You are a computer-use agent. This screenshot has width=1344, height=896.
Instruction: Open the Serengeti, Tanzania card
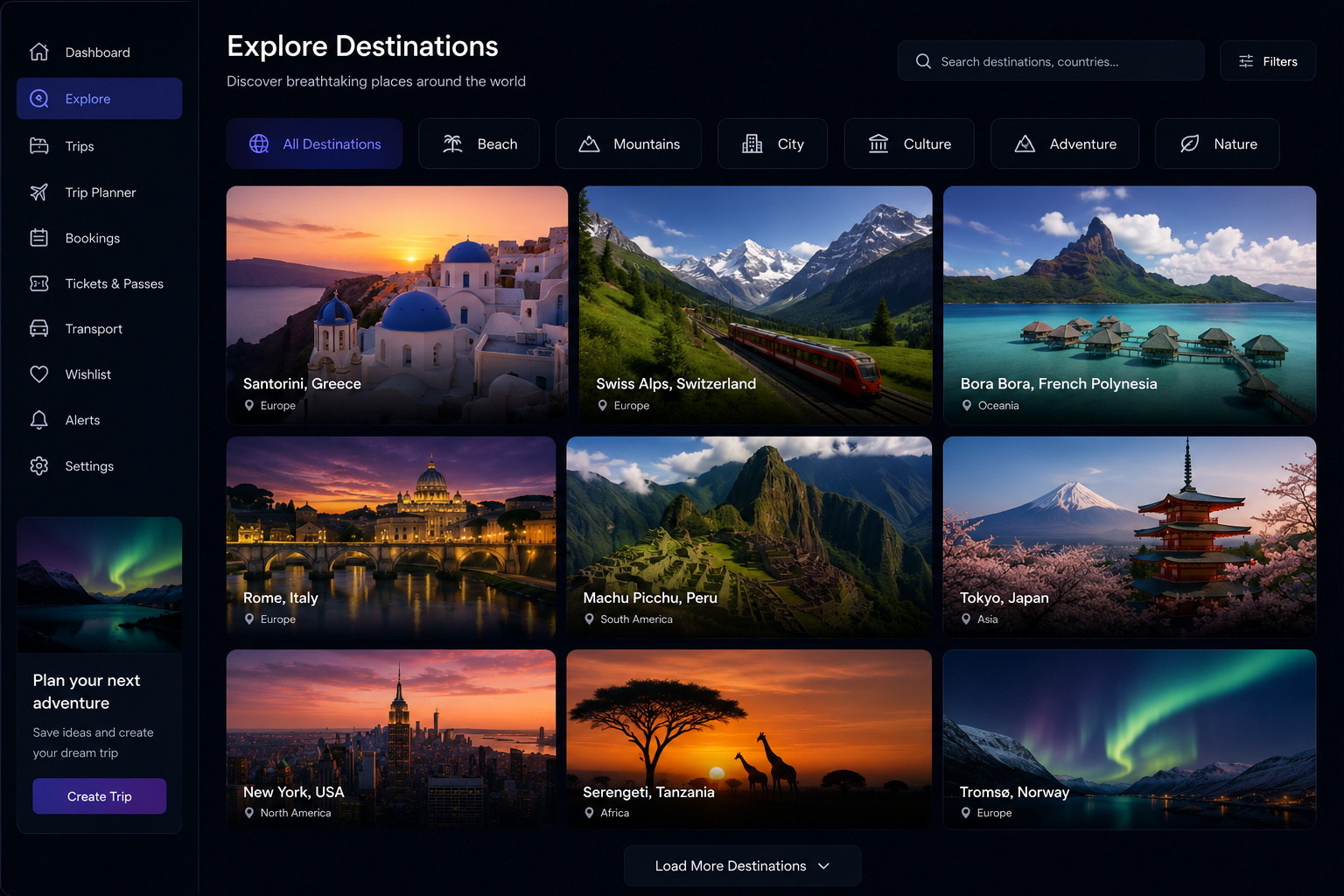click(749, 739)
